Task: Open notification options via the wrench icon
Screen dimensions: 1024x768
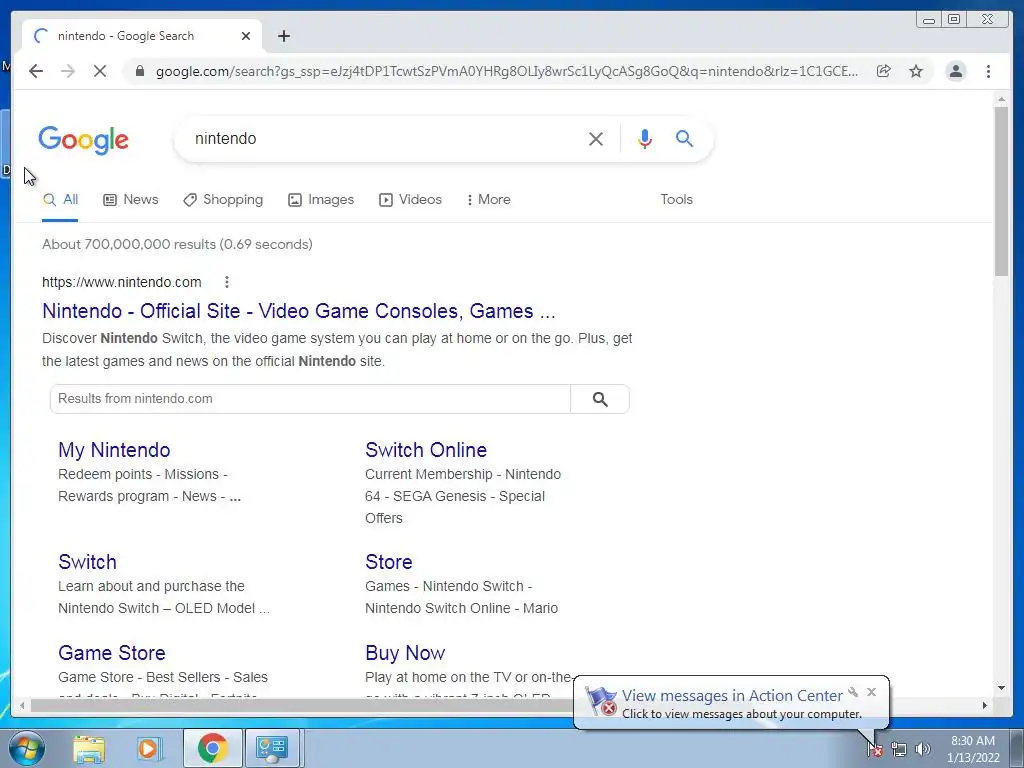Action: point(853,692)
